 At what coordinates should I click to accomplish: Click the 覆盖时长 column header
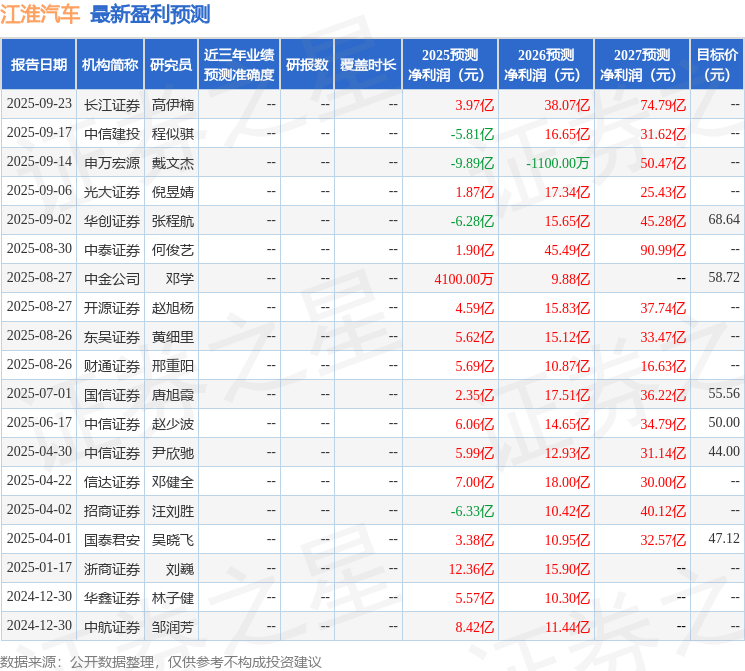coord(368,65)
